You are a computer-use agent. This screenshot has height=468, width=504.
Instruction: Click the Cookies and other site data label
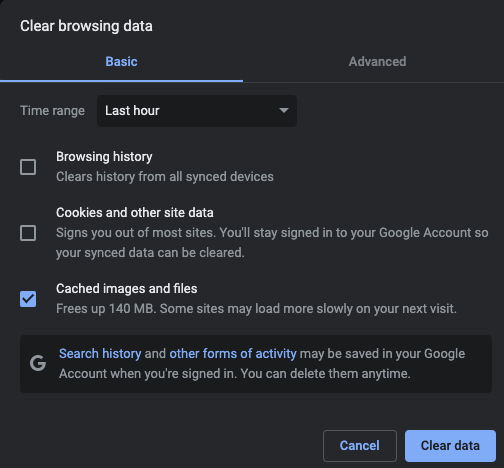coord(135,213)
